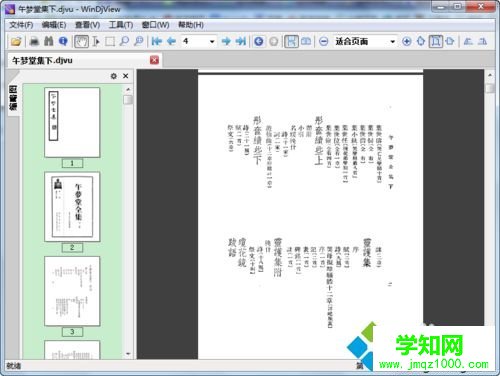The width and height of the screenshot is (500, 376).
Task: Open page 1 thumbnail
Action: (72, 122)
